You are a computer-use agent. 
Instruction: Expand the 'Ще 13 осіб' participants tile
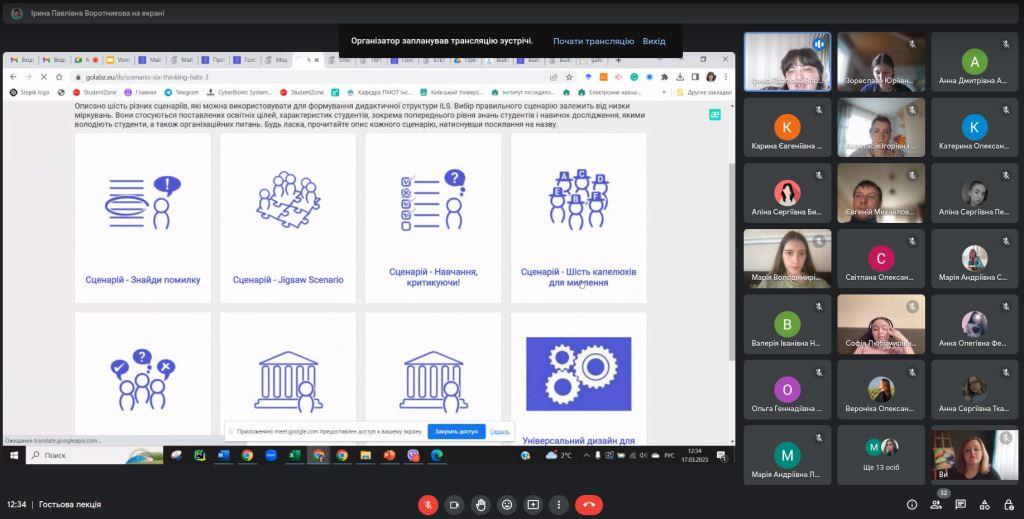881,454
